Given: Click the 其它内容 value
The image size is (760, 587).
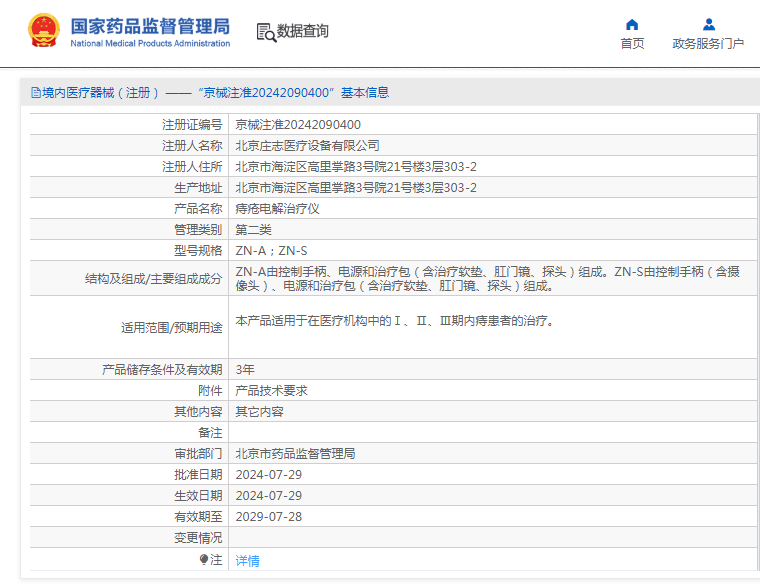Looking at the screenshot, I should (259, 412).
